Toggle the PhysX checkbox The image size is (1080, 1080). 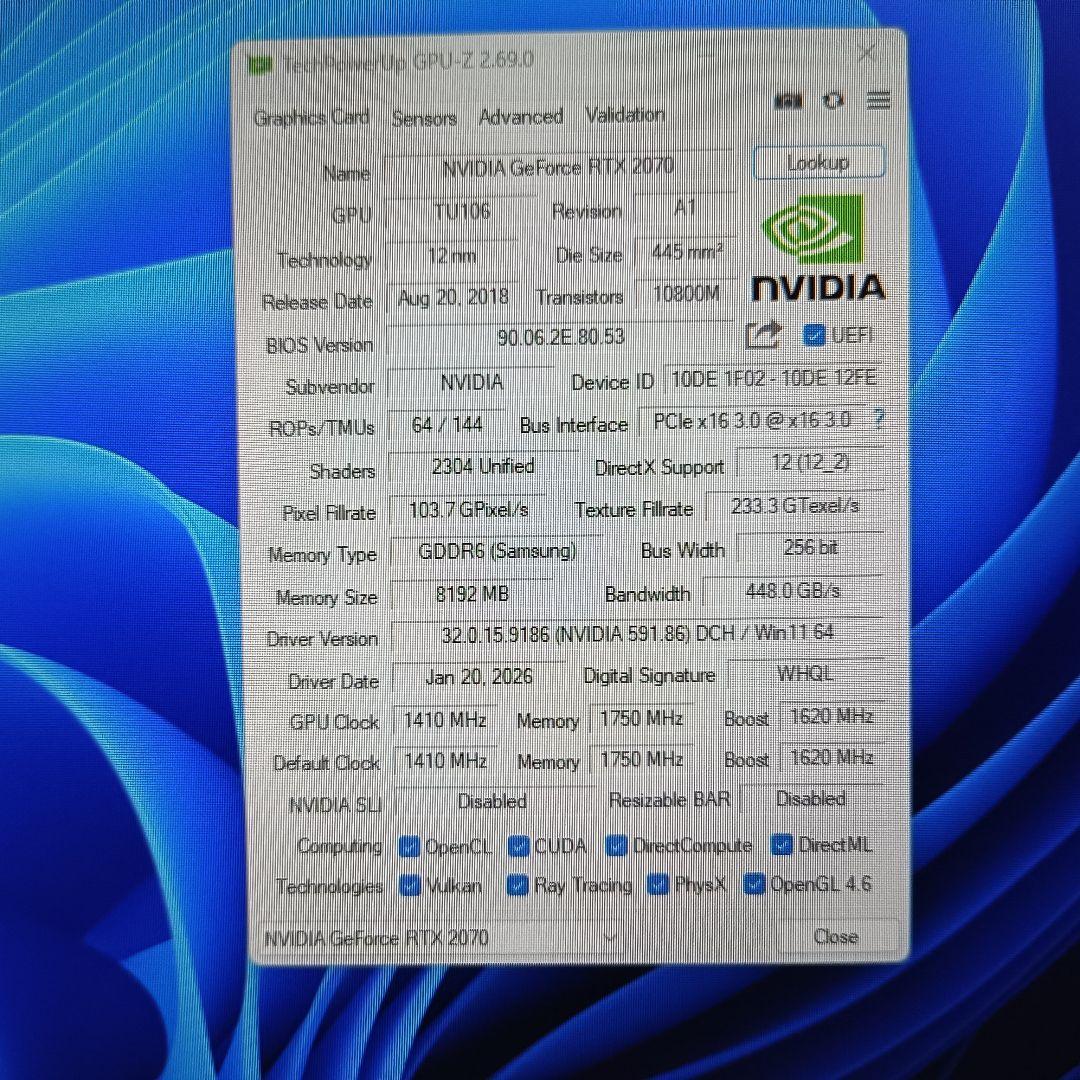coord(658,884)
